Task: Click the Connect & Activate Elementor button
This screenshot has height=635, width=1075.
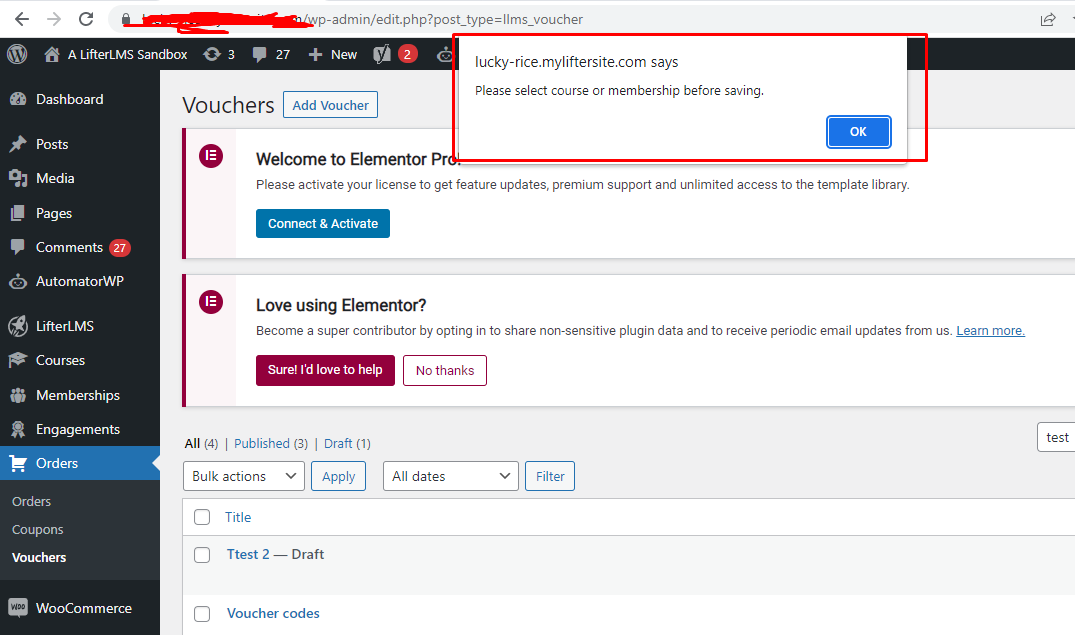Action: click(322, 224)
